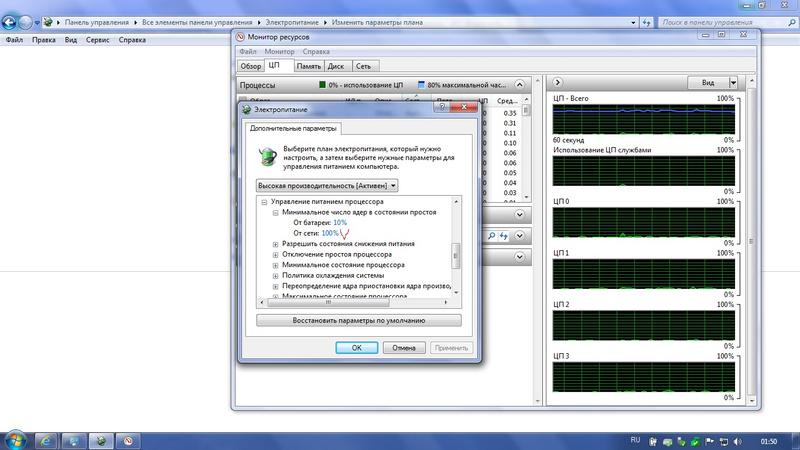Switch to the Память tab
This screenshot has width=800, height=450.
308,66
